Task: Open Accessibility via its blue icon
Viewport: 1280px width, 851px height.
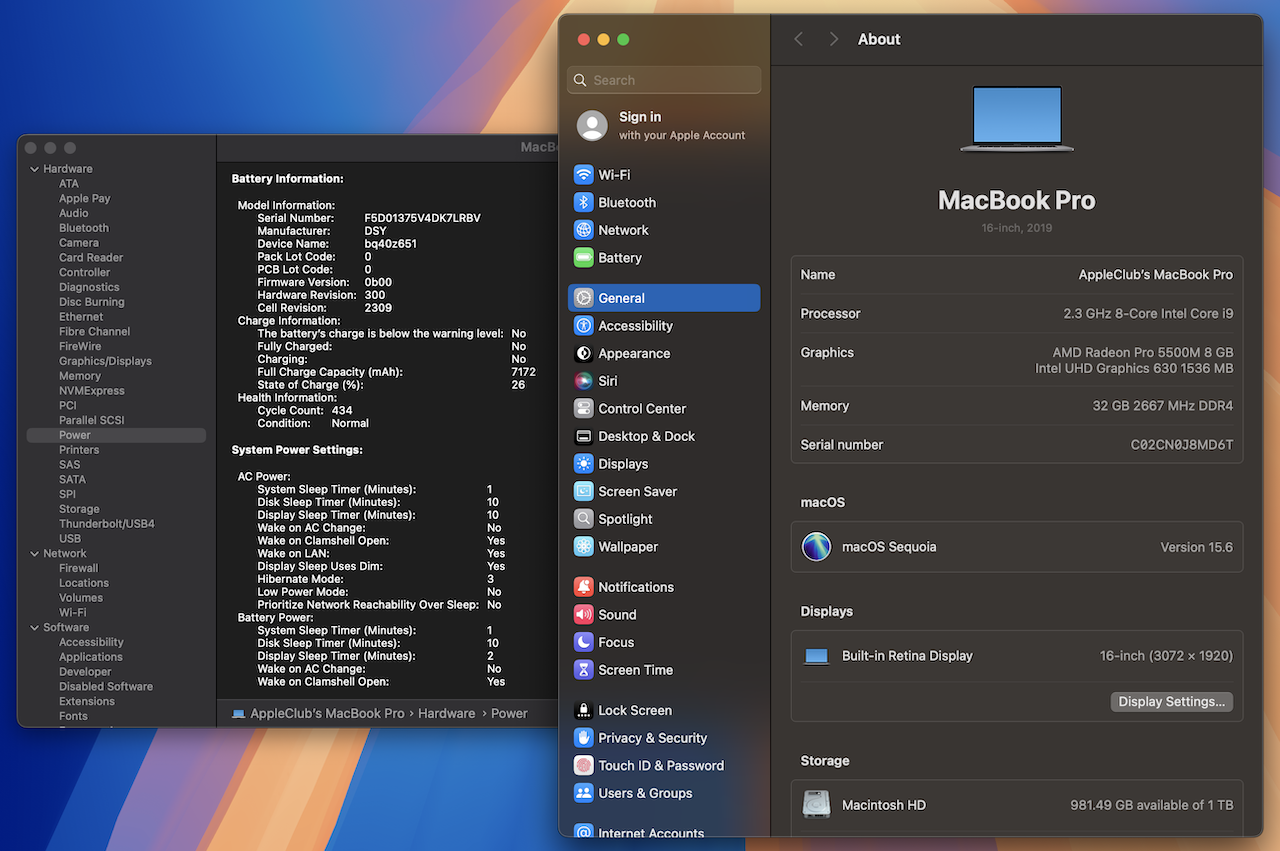Action: (x=584, y=326)
